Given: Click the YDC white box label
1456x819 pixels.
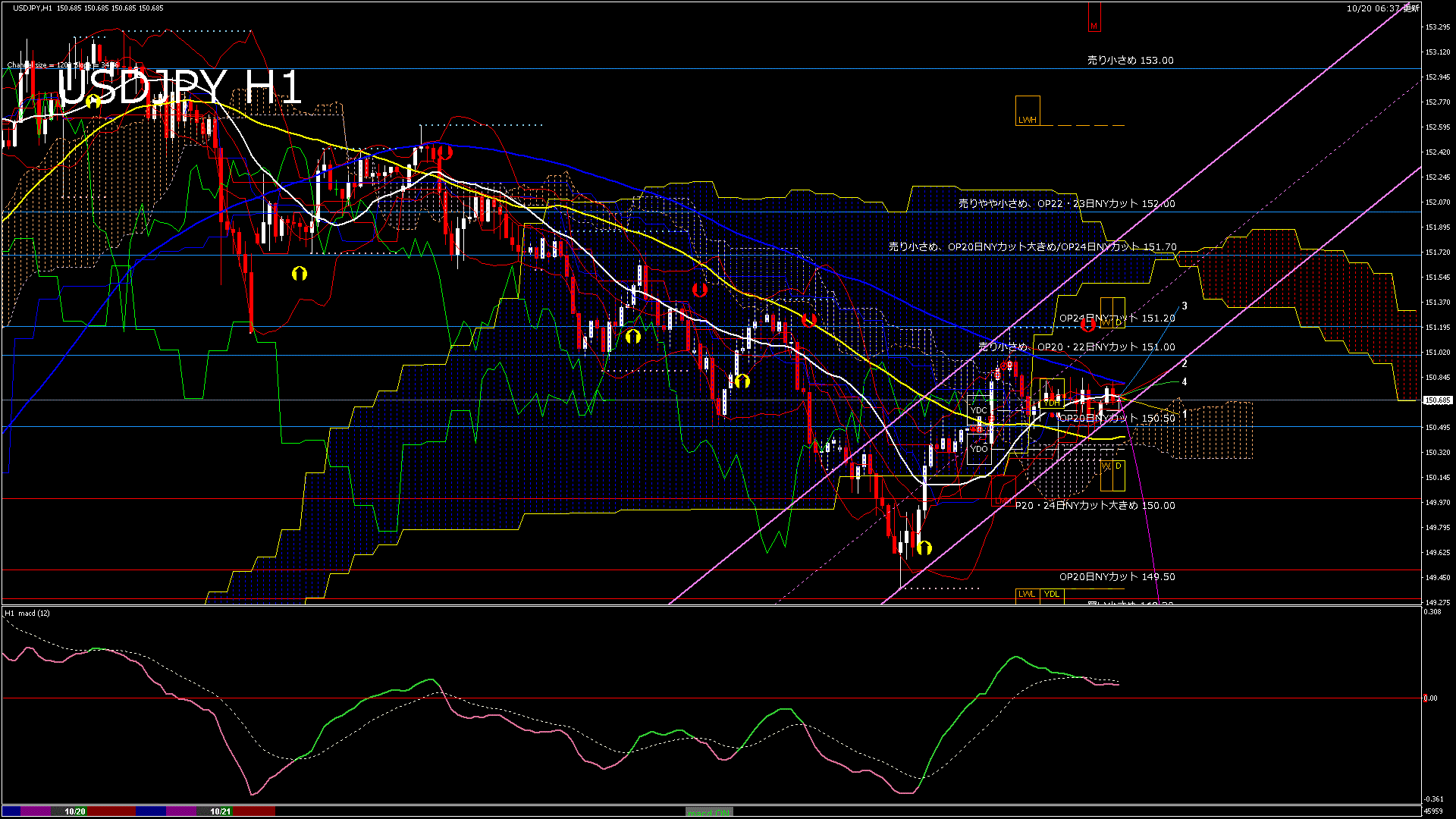Looking at the screenshot, I should click(978, 410).
